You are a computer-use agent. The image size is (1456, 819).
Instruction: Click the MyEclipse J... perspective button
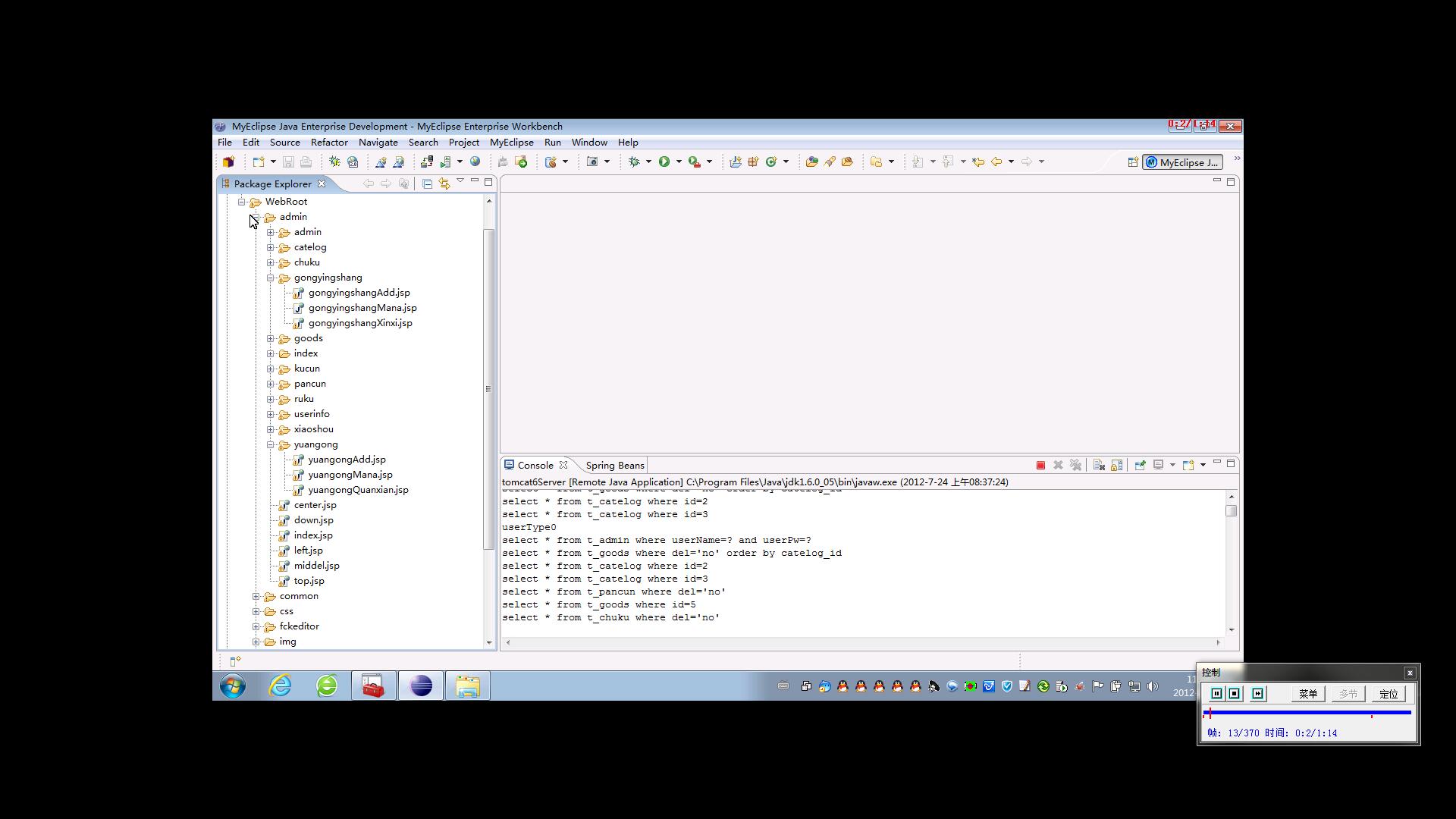[x=1183, y=162]
